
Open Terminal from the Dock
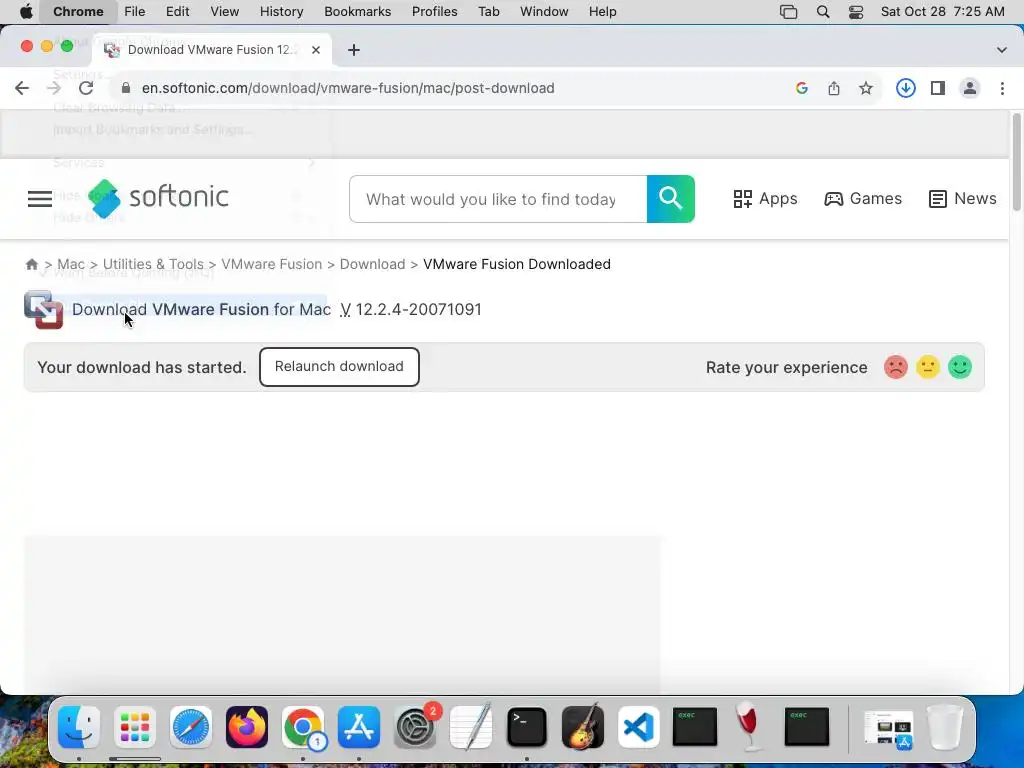click(526, 727)
